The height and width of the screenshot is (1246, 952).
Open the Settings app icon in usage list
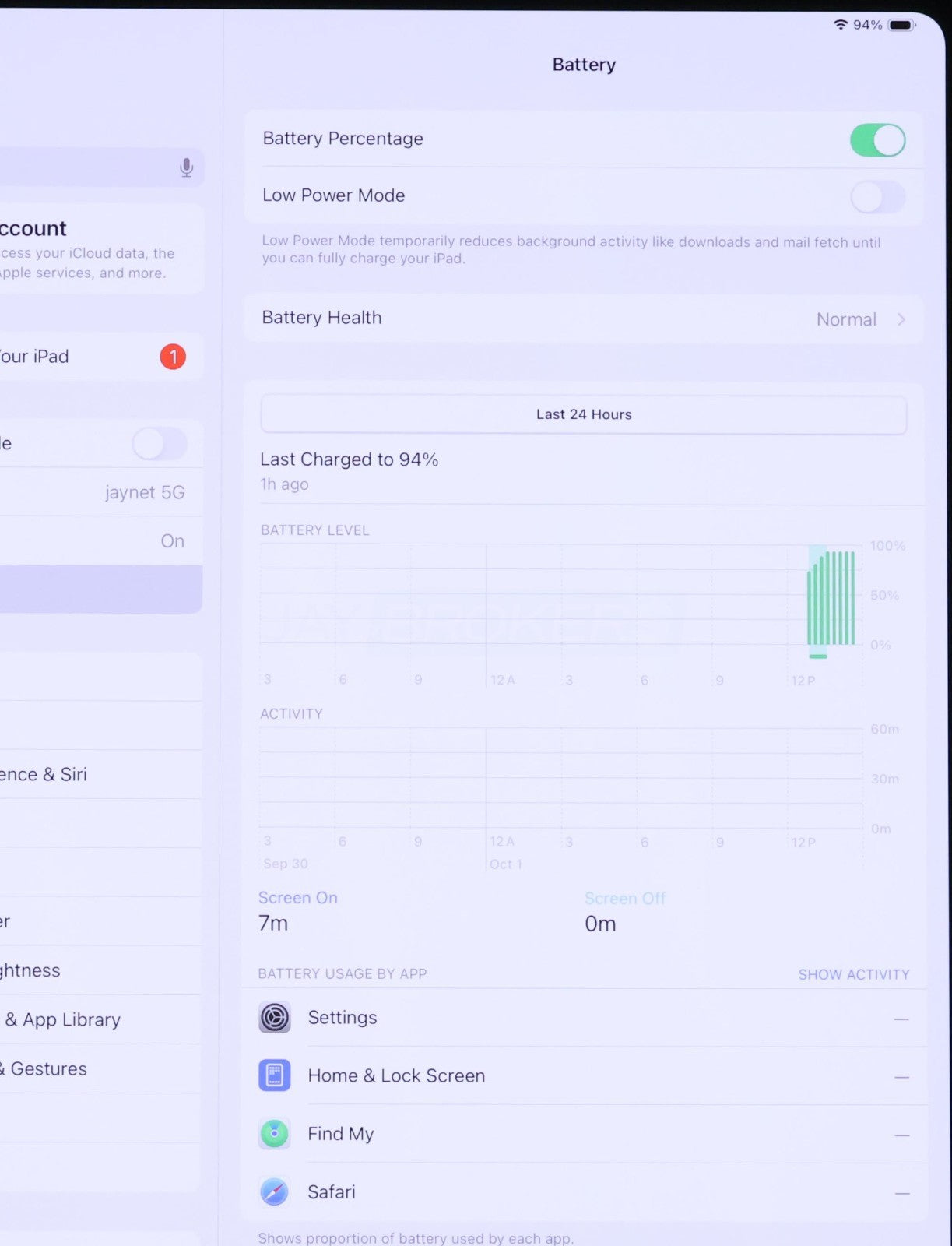274,1017
